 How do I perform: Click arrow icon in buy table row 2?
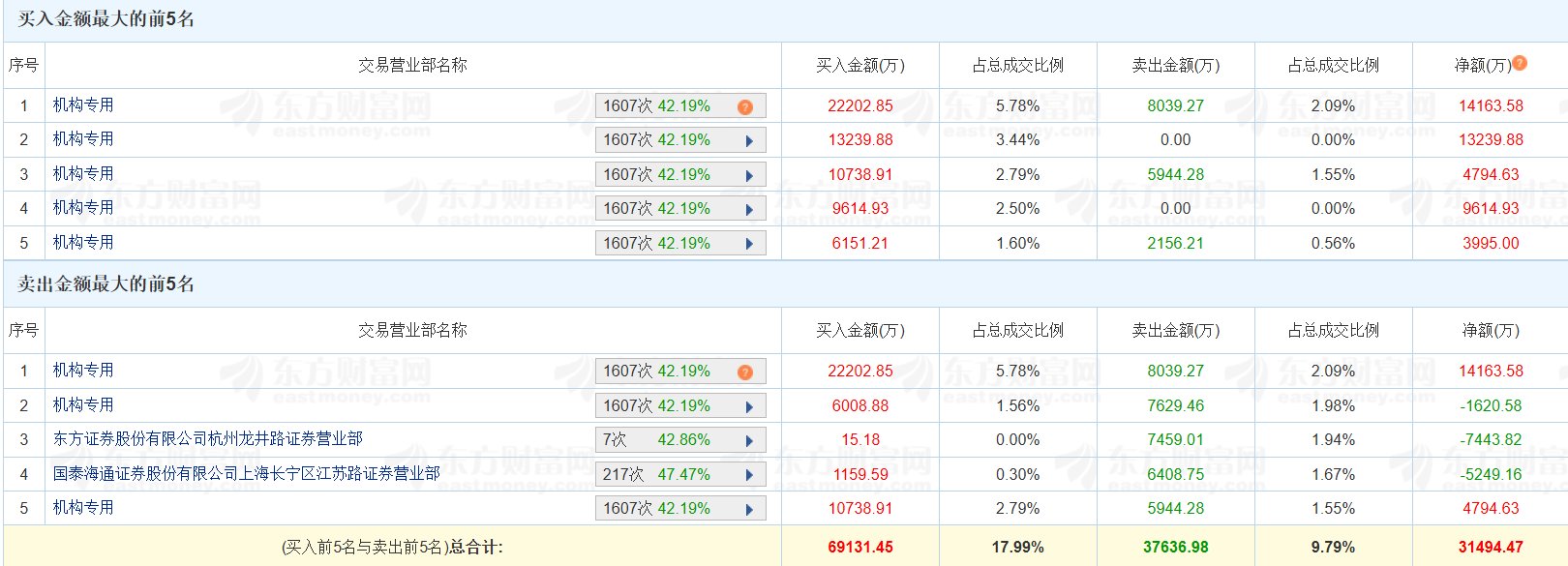[x=749, y=141]
